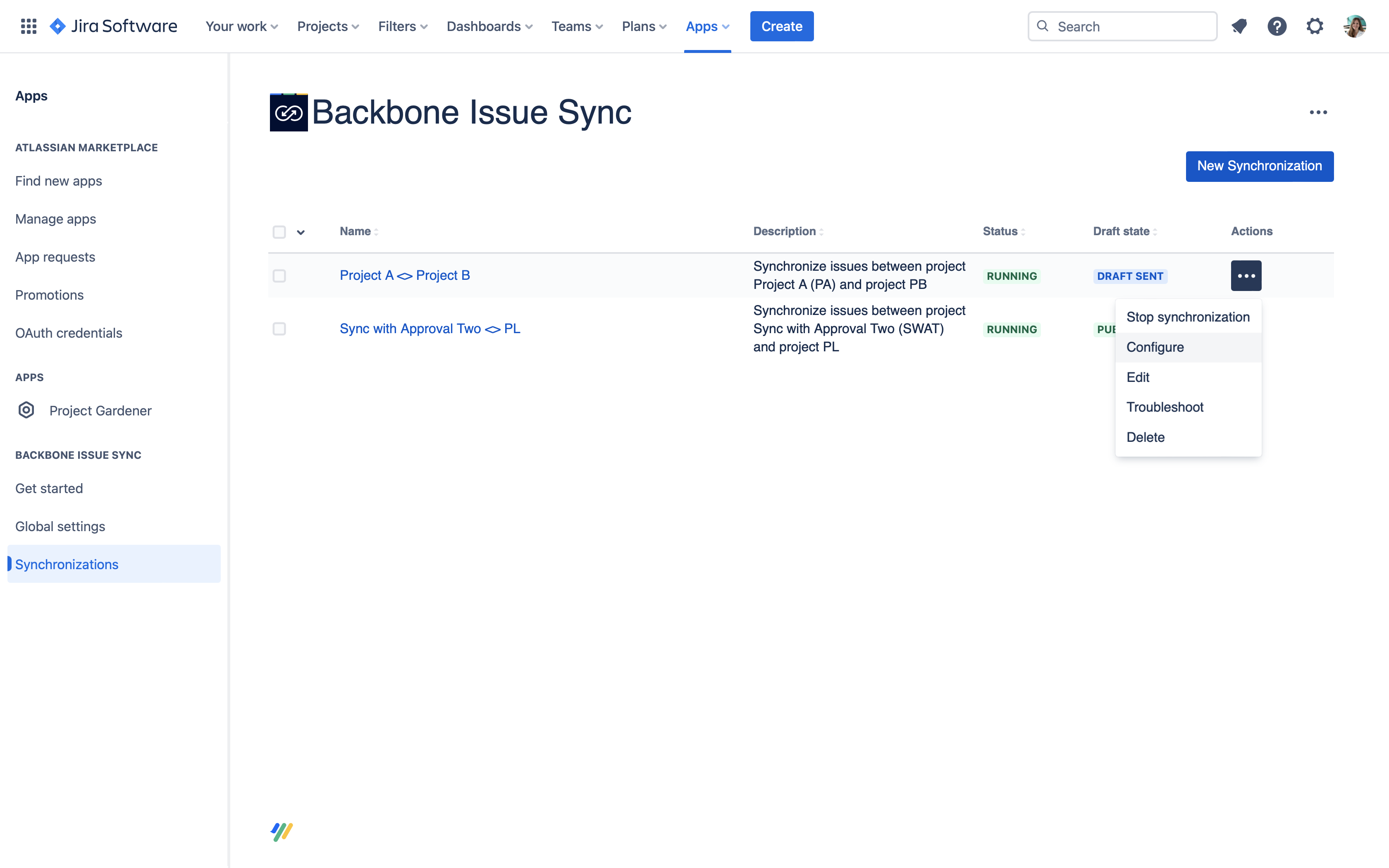Open the page-level more options ellipsis
This screenshot has width=1389, height=868.
coord(1318,112)
